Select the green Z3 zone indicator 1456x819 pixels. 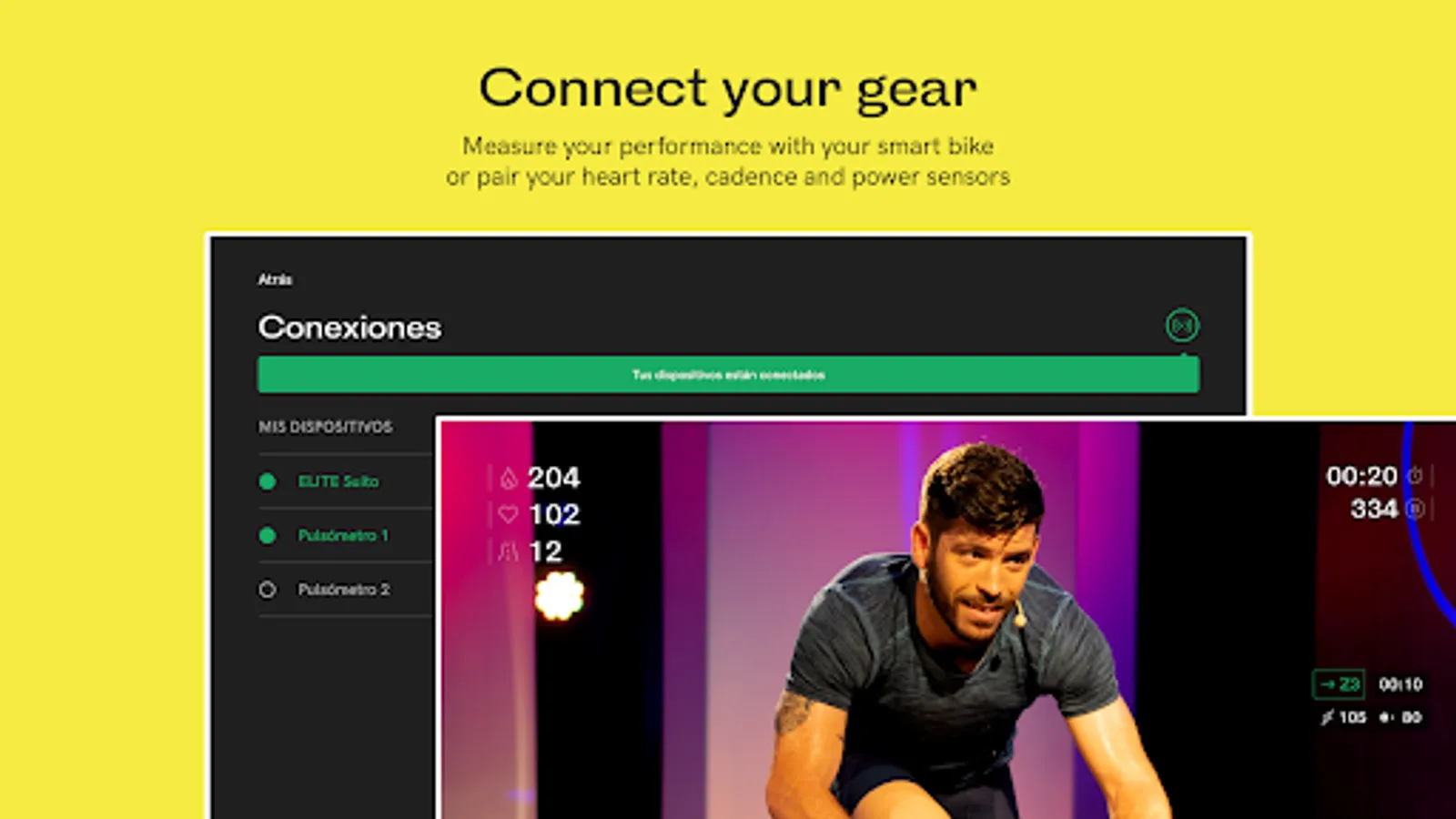tap(1339, 683)
